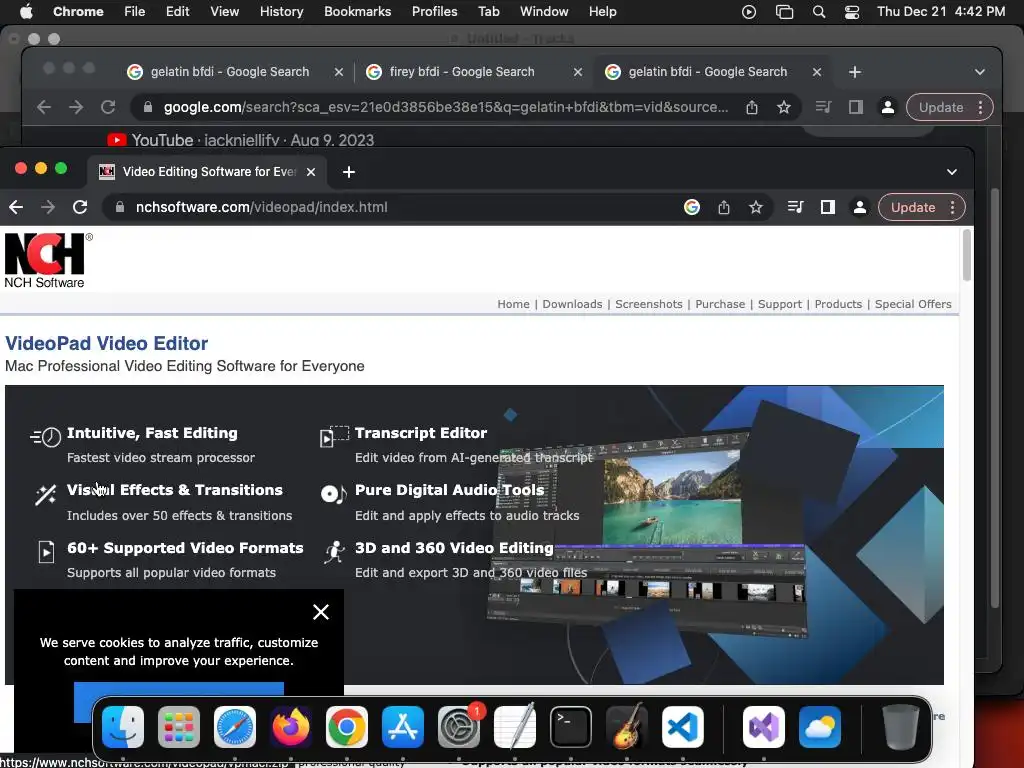The width and height of the screenshot is (1024, 768).
Task: Click the reload button in the back Google window
Action: 108,107
